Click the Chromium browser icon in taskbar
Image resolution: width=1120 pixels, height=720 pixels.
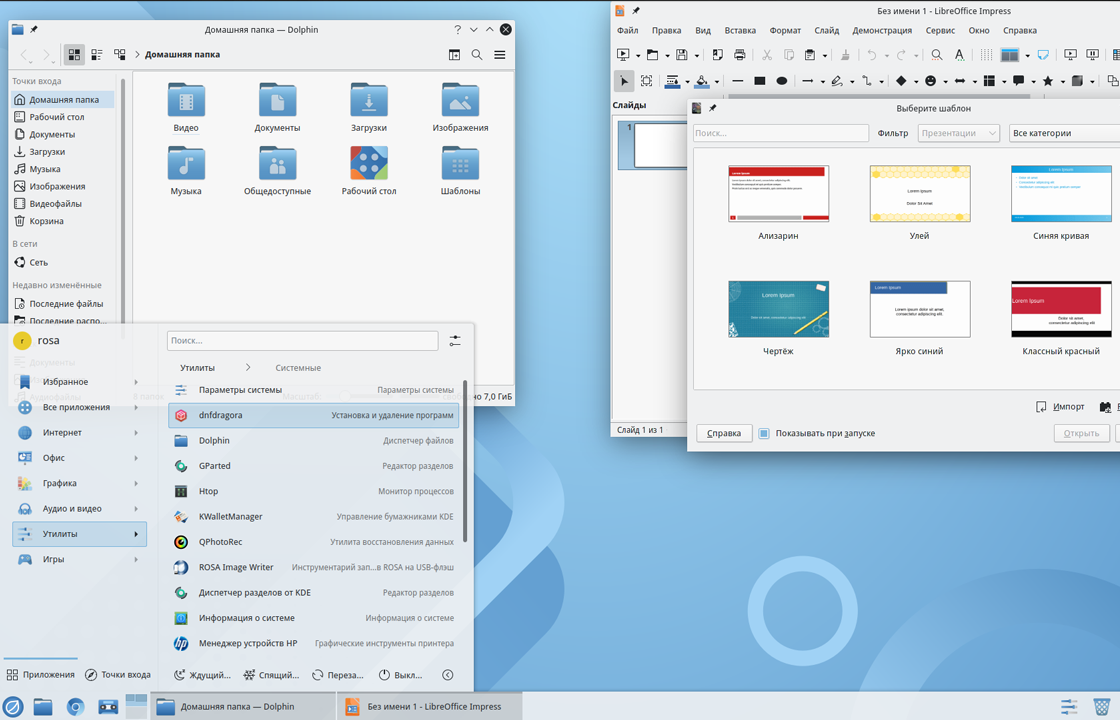click(x=75, y=706)
